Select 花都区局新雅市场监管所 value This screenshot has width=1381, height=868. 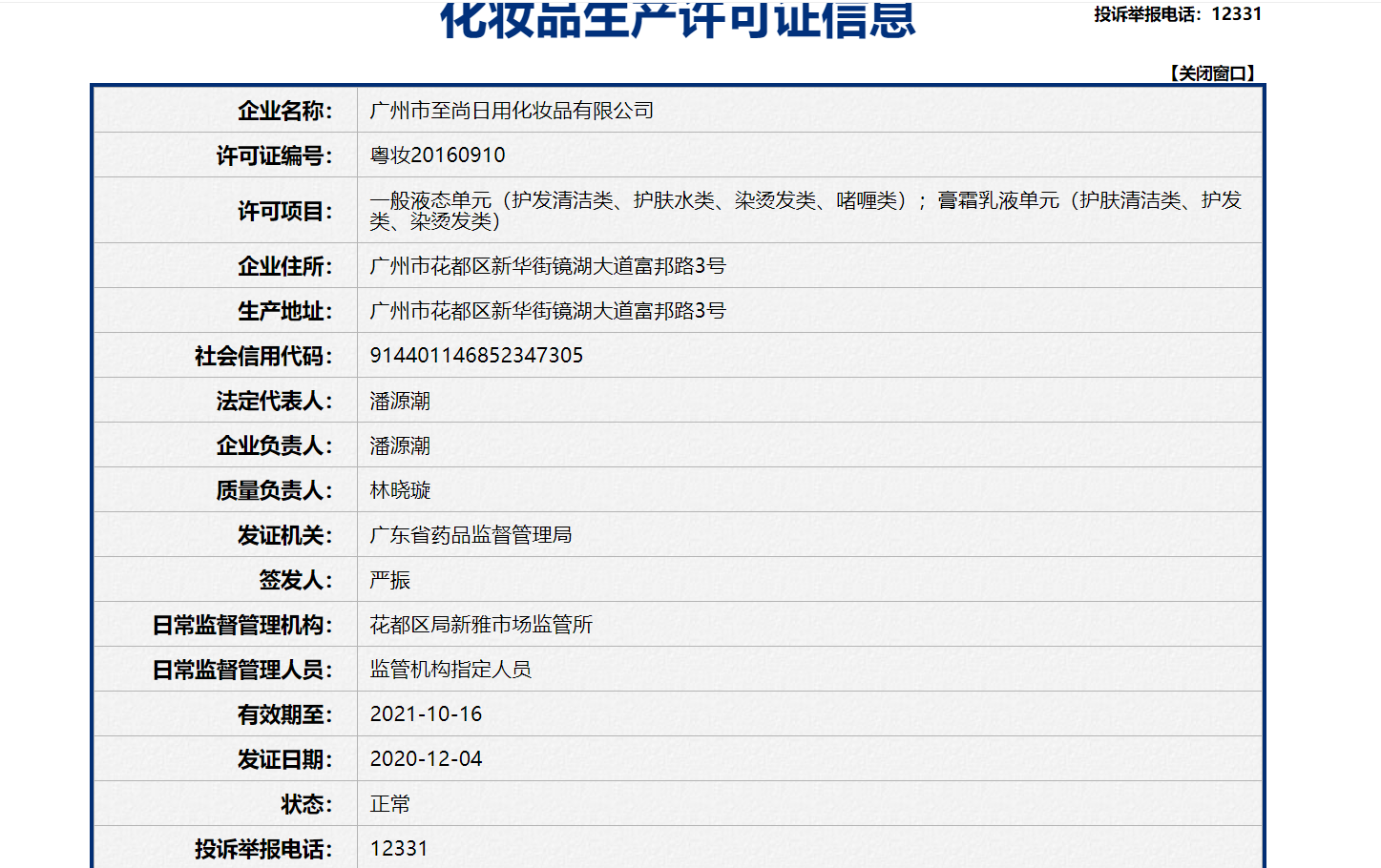(481, 625)
